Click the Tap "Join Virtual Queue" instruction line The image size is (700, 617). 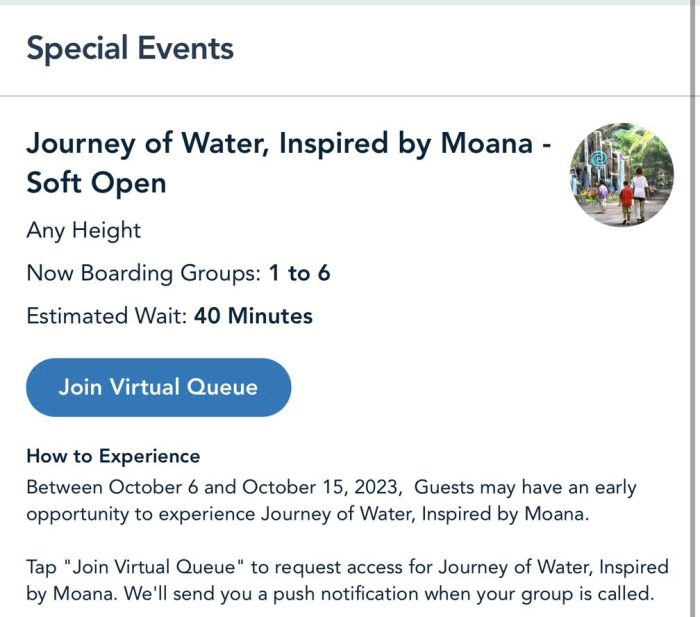click(x=347, y=567)
